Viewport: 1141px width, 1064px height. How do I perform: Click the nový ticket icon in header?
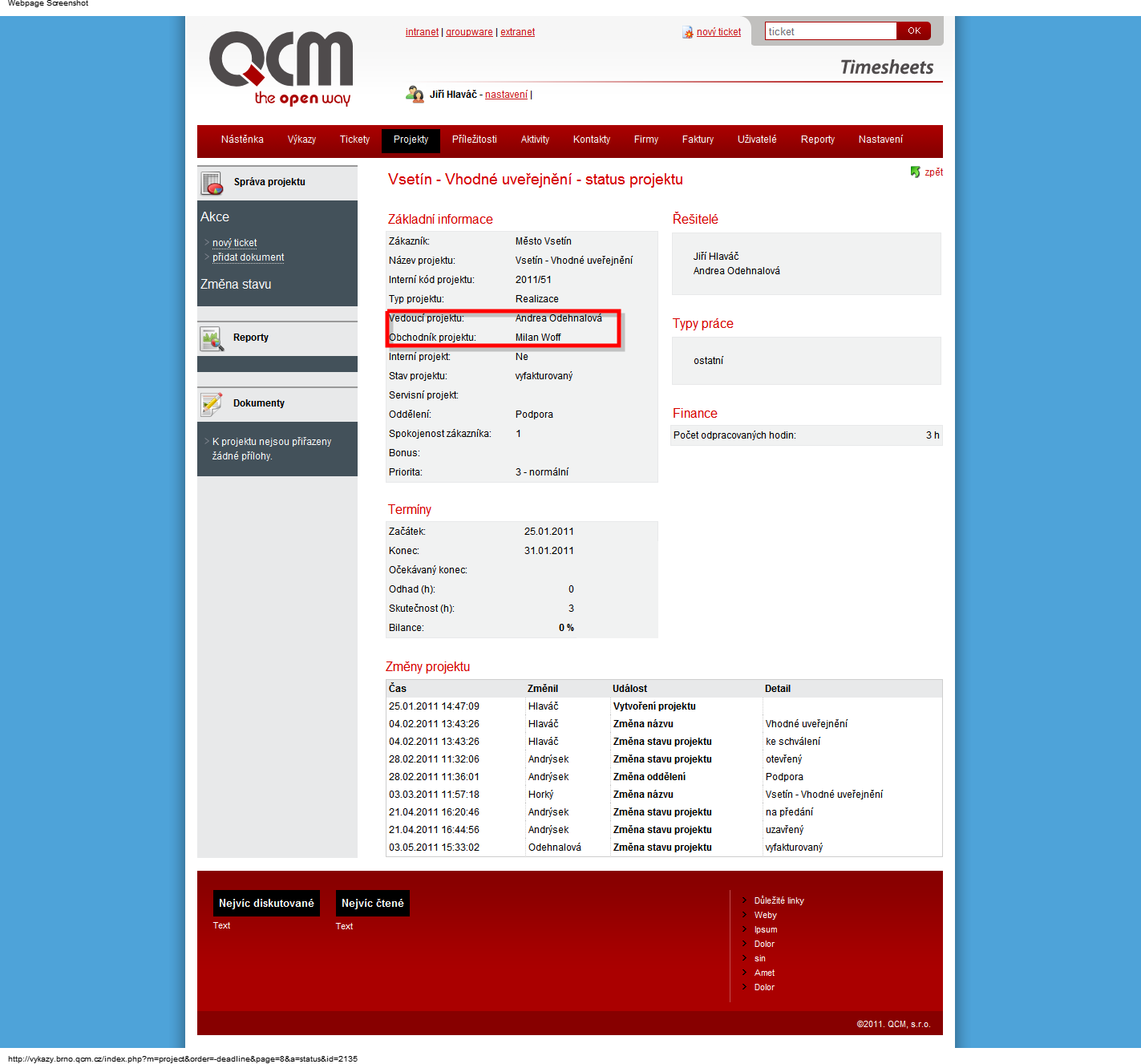point(687,32)
